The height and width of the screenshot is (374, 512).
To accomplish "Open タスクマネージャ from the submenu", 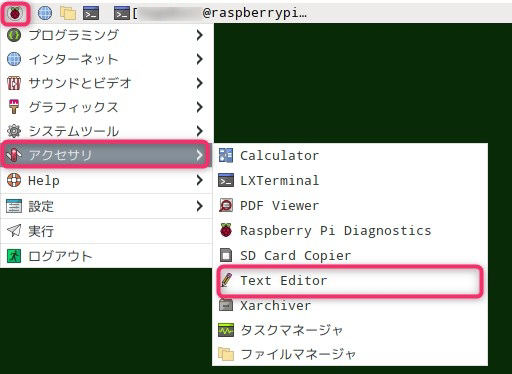I will point(350,330).
